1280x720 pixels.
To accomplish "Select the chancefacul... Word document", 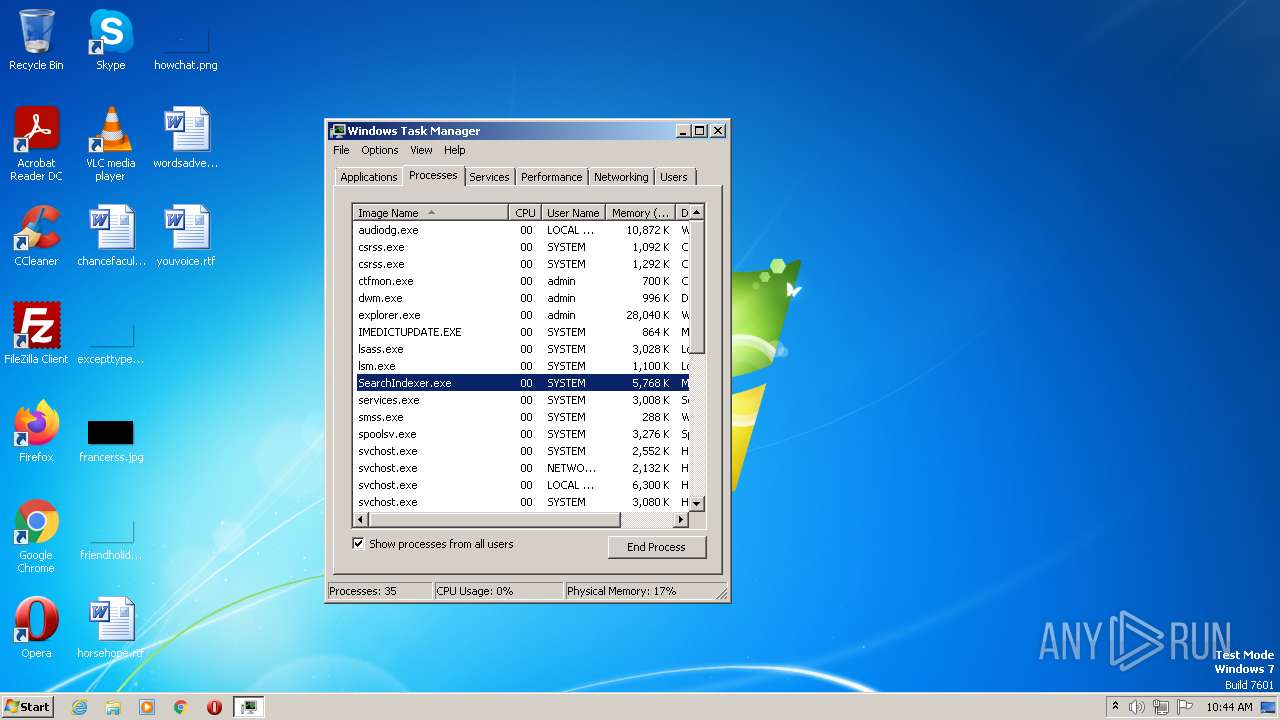I will (x=111, y=236).
